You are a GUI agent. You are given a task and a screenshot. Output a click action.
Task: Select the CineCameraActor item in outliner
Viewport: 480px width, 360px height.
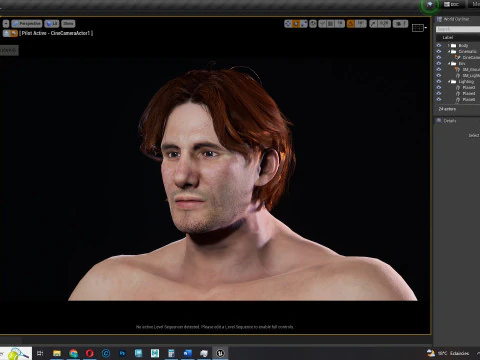[471, 57]
